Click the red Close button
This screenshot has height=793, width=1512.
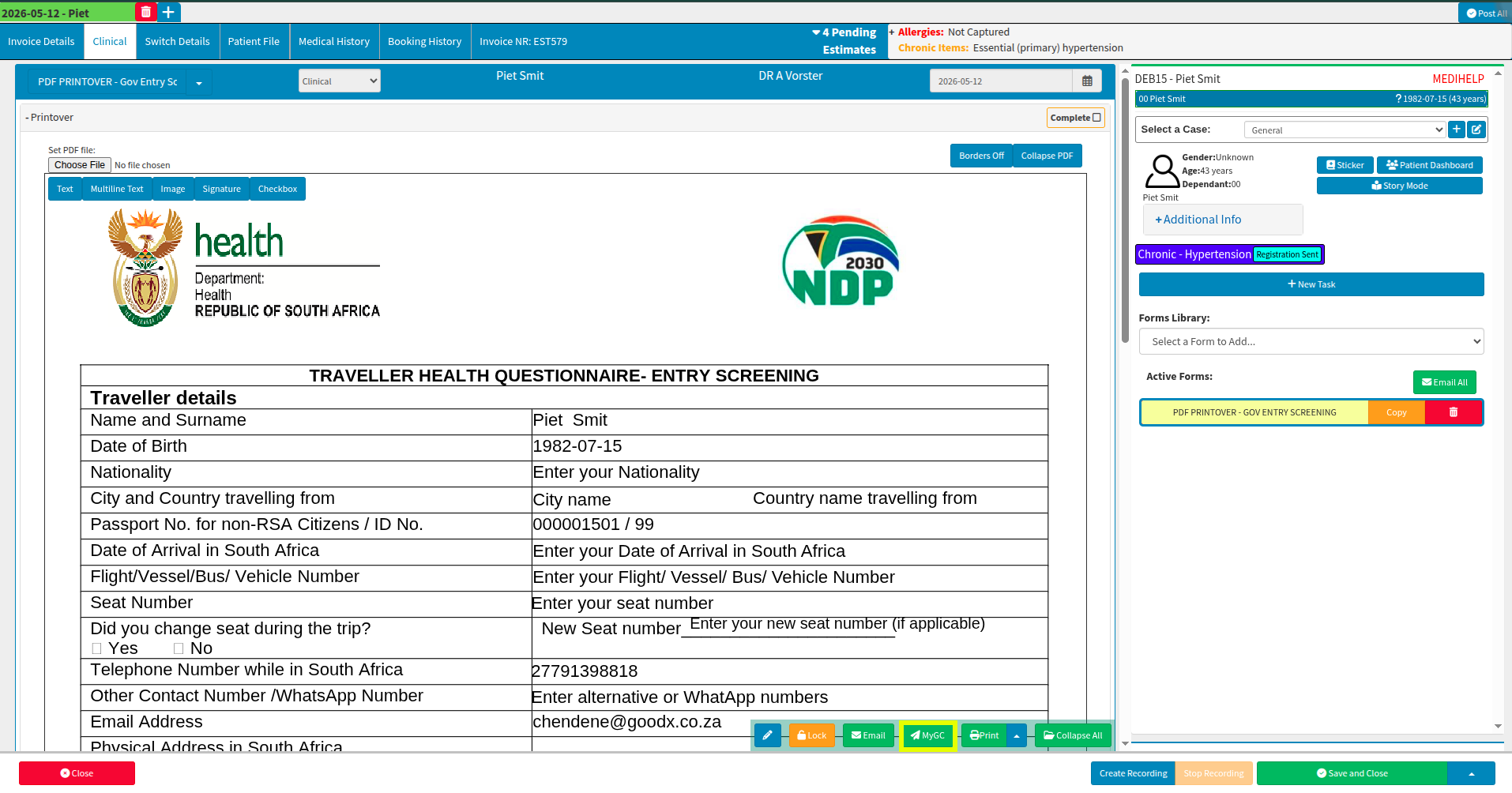click(x=77, y=773)
